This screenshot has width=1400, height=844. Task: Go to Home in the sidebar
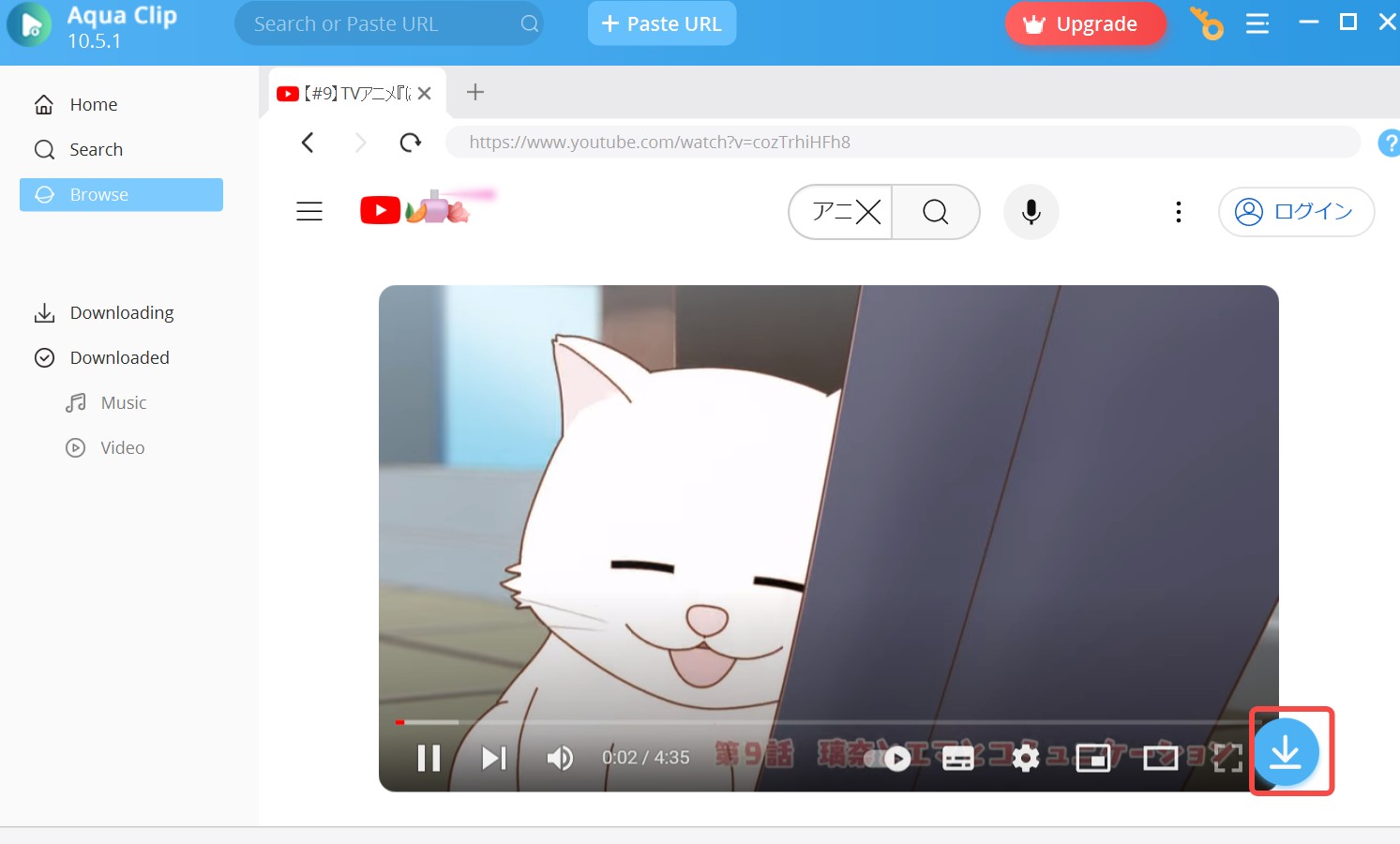coord(121,104)
